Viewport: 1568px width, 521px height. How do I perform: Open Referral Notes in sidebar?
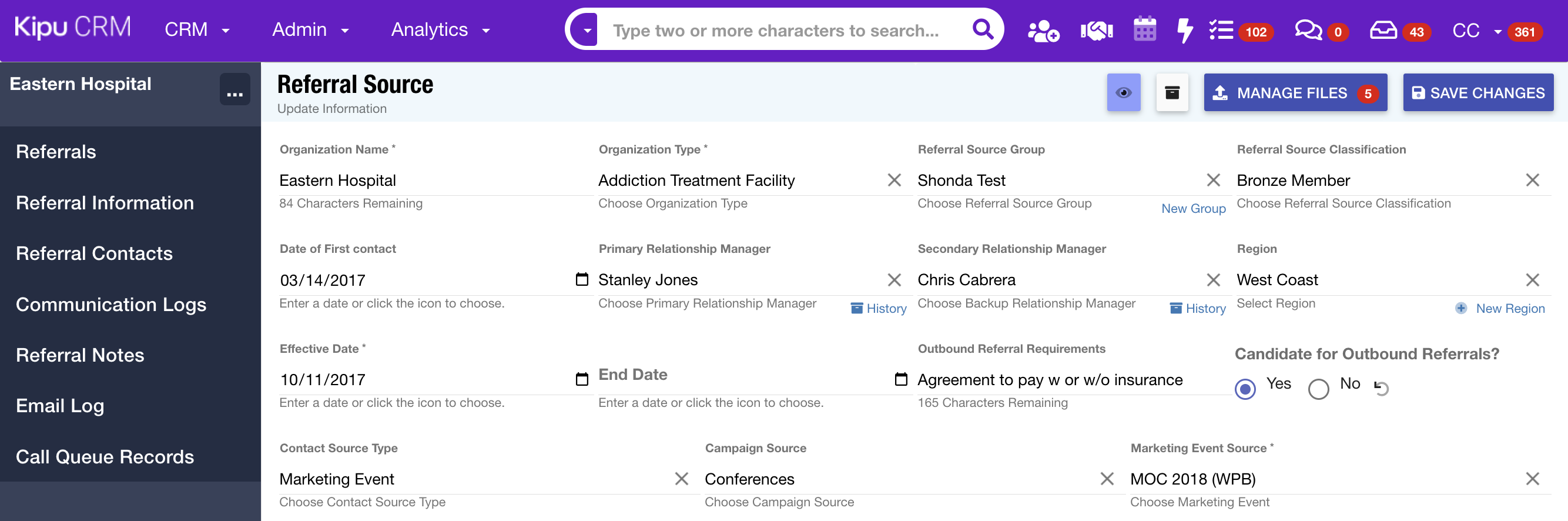pos(80,355)
